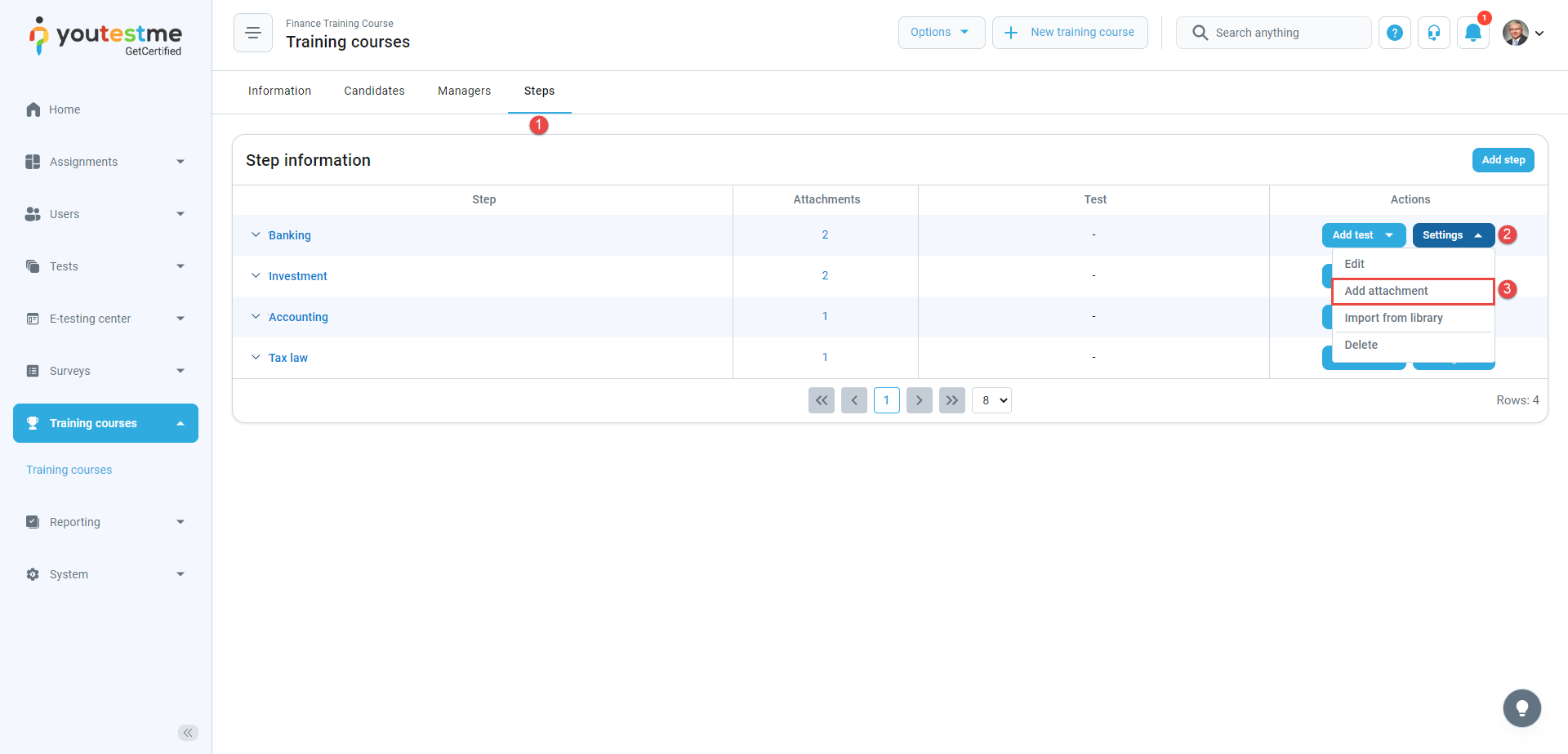Click the lightbulb tips icon
Screen dimensions: 1568x754
tap(1521, 708)
